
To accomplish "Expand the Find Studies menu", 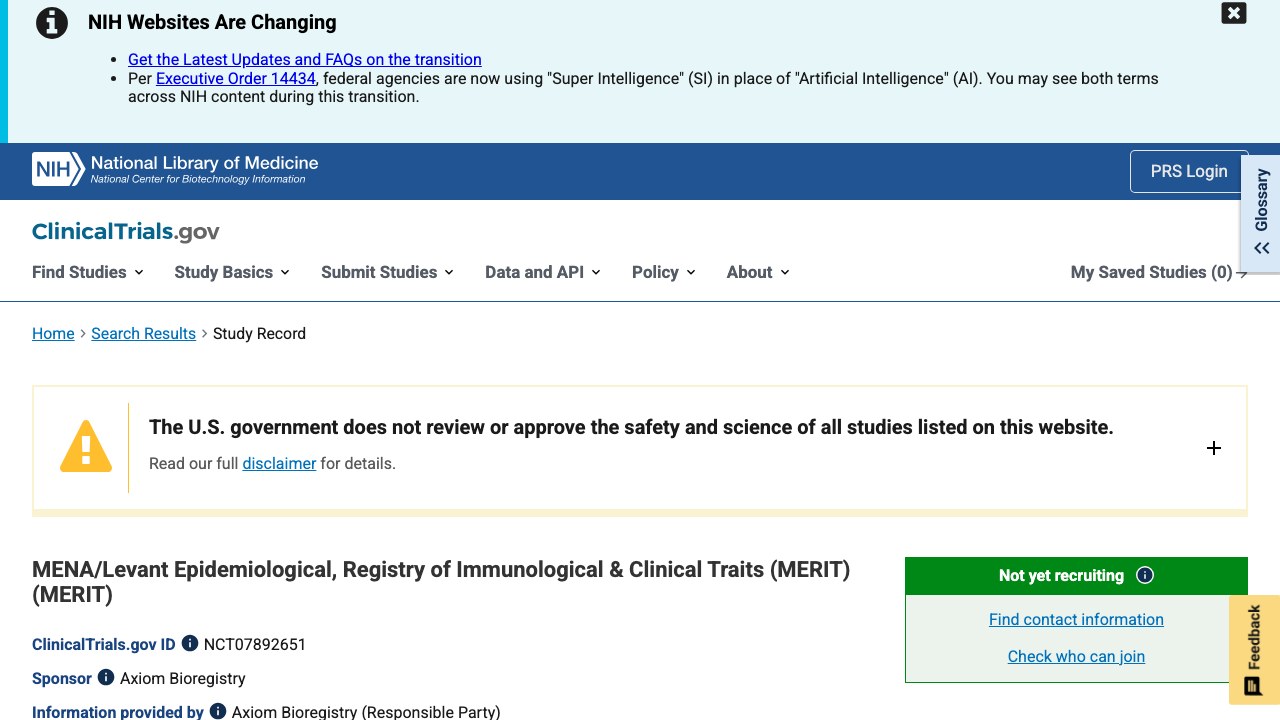I will click(88, 272).
